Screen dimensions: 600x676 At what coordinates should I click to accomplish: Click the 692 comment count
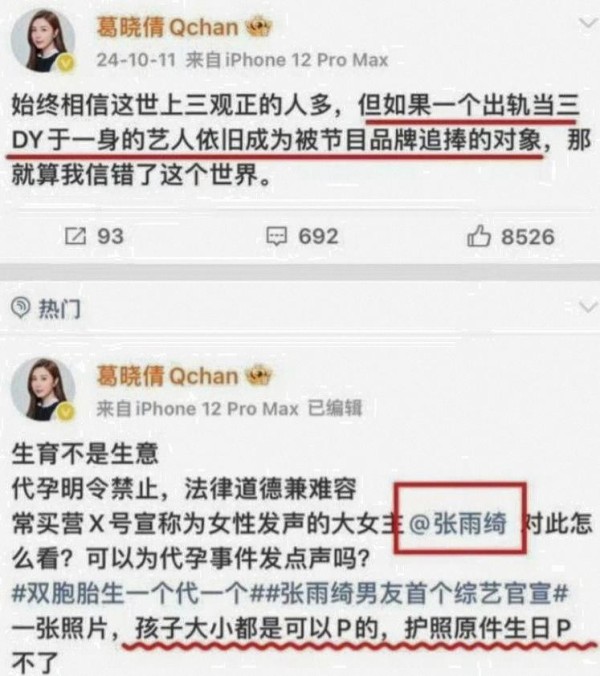pyautogui.click(x=319, y=236)
